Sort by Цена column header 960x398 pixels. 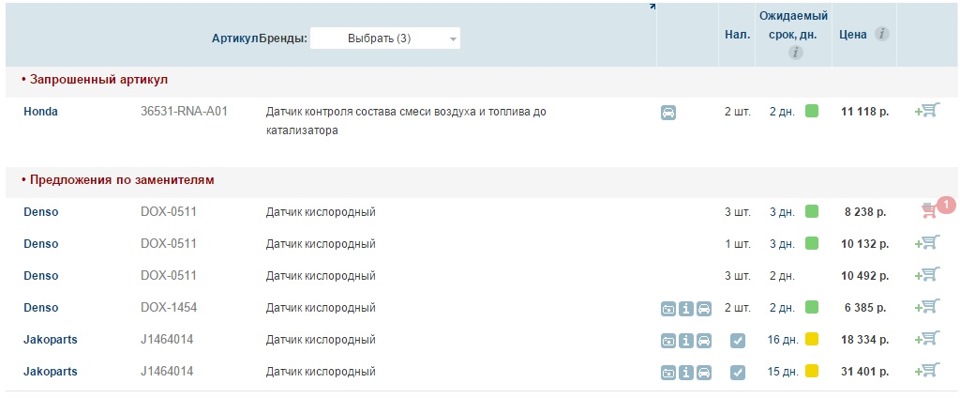click(853, 35)
